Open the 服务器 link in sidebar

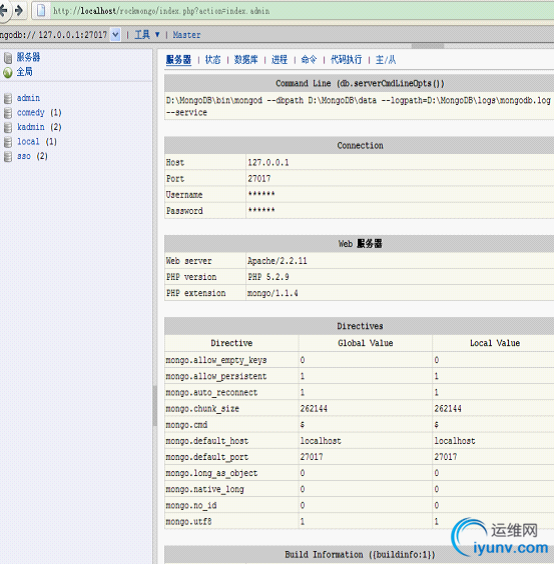[28, 57]
